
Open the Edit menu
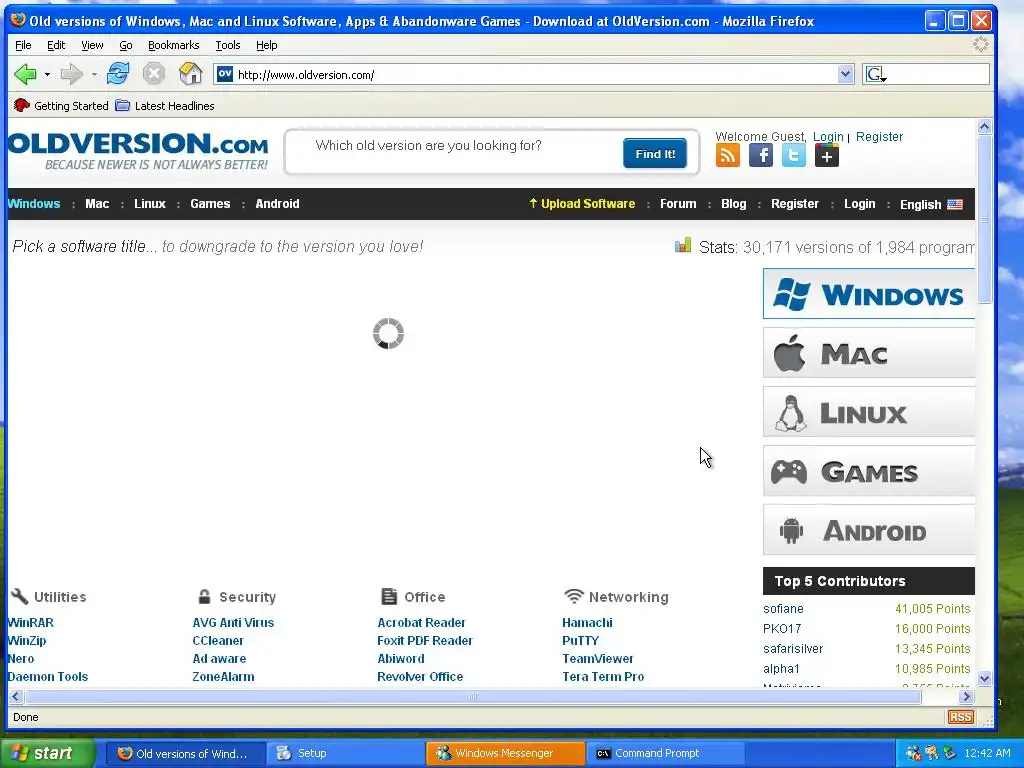click(x=56, y=45)
